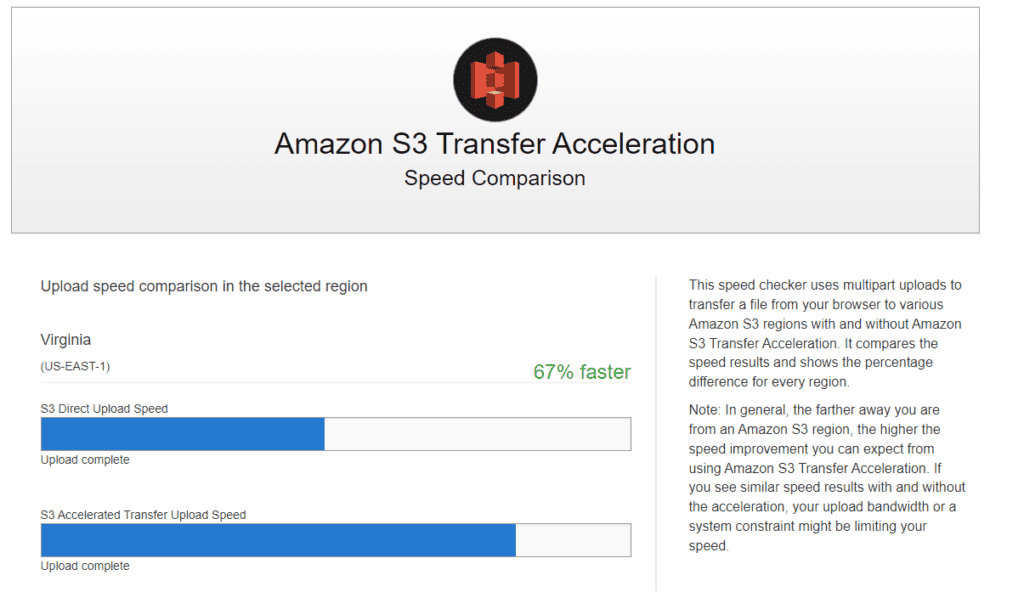Click the "Speed Comparison" subtitle
Screen dimensions: 1024x592
tap(494, 178)
